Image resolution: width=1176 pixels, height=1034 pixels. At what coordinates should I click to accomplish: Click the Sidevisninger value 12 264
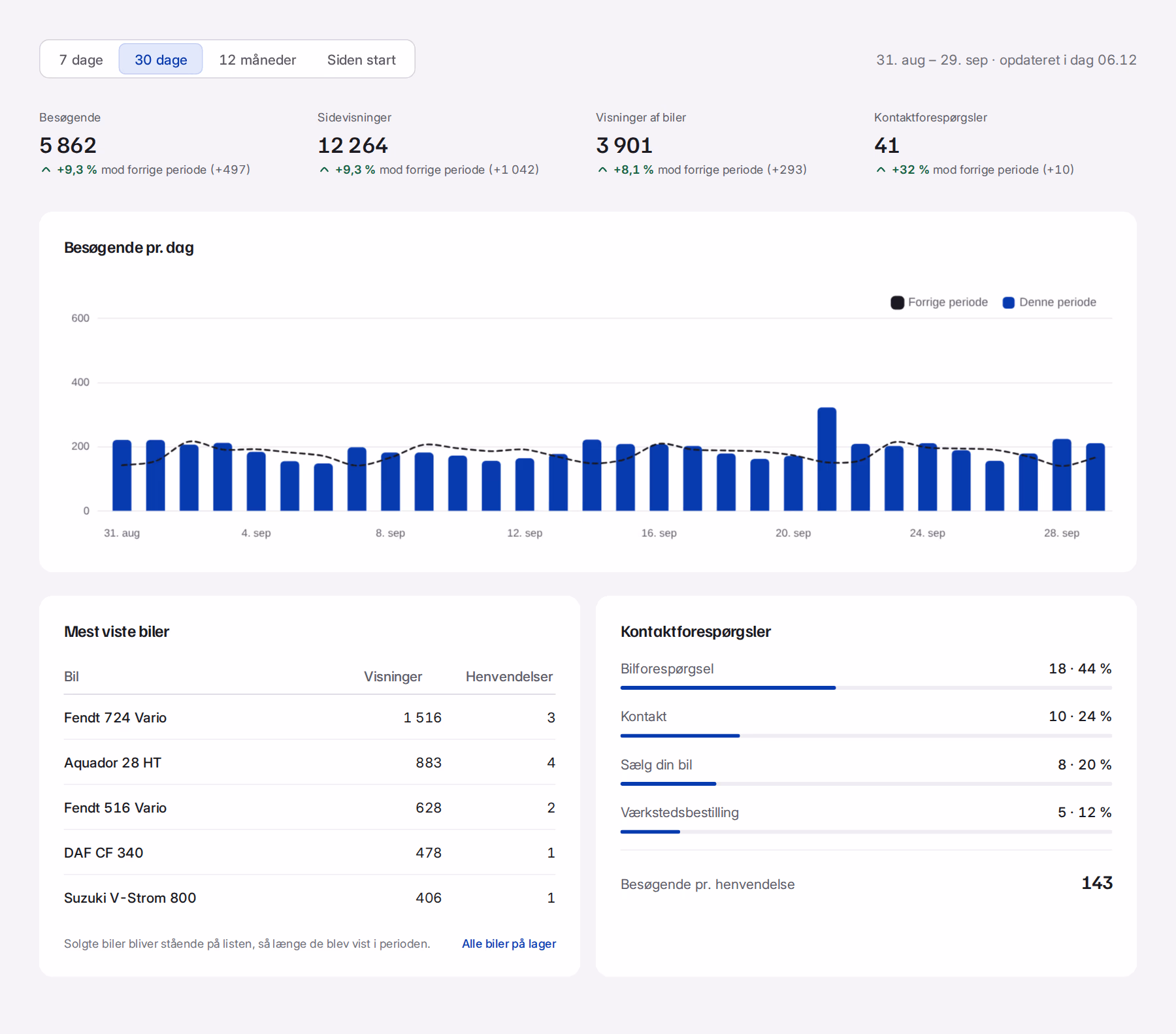pyautogui.click(x=353, y=145)
